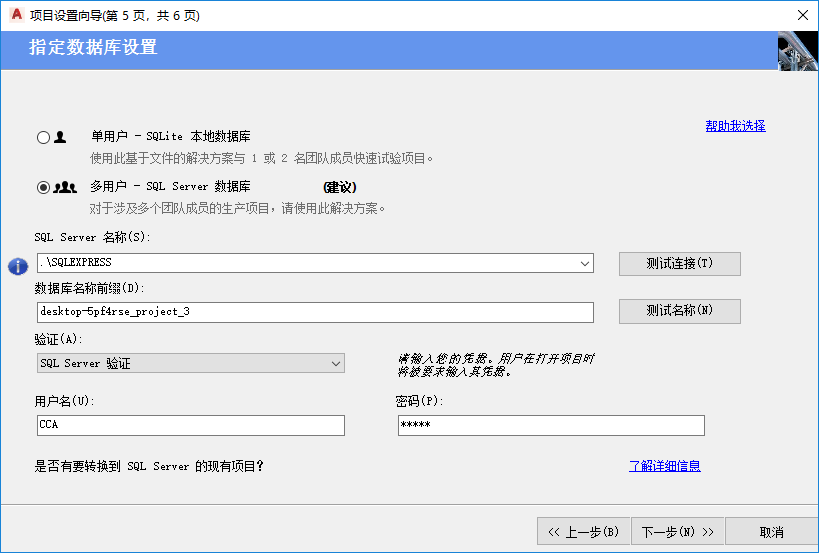The image size is (819, 553).
Task: Open the 帮助我选择 help link
Action: tap(735, 126)
